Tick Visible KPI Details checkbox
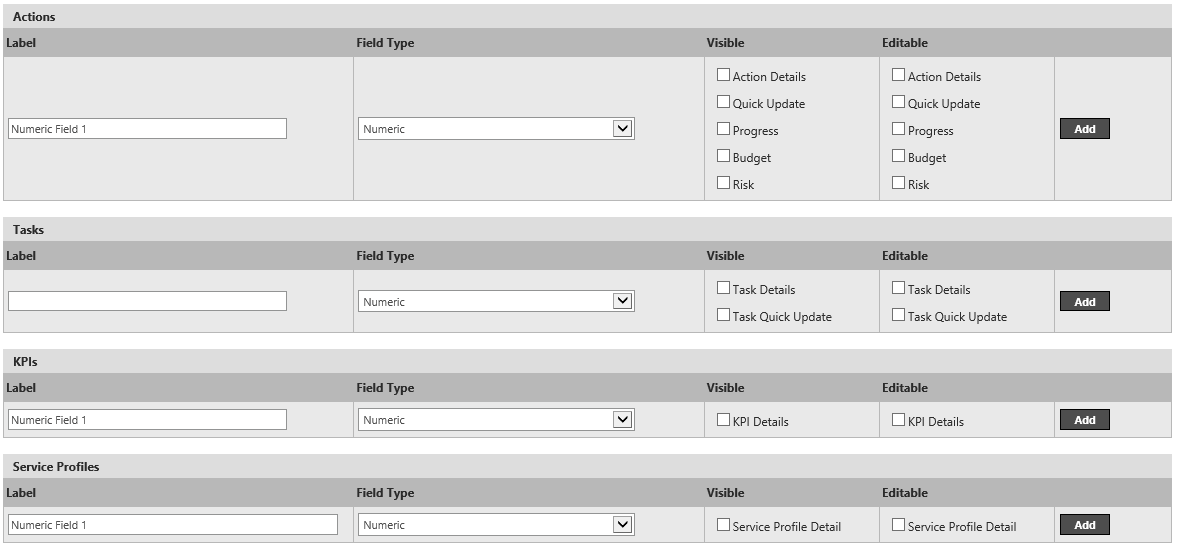The height and width of the screenshot is (554, 1177). click(x=723, y=420)
